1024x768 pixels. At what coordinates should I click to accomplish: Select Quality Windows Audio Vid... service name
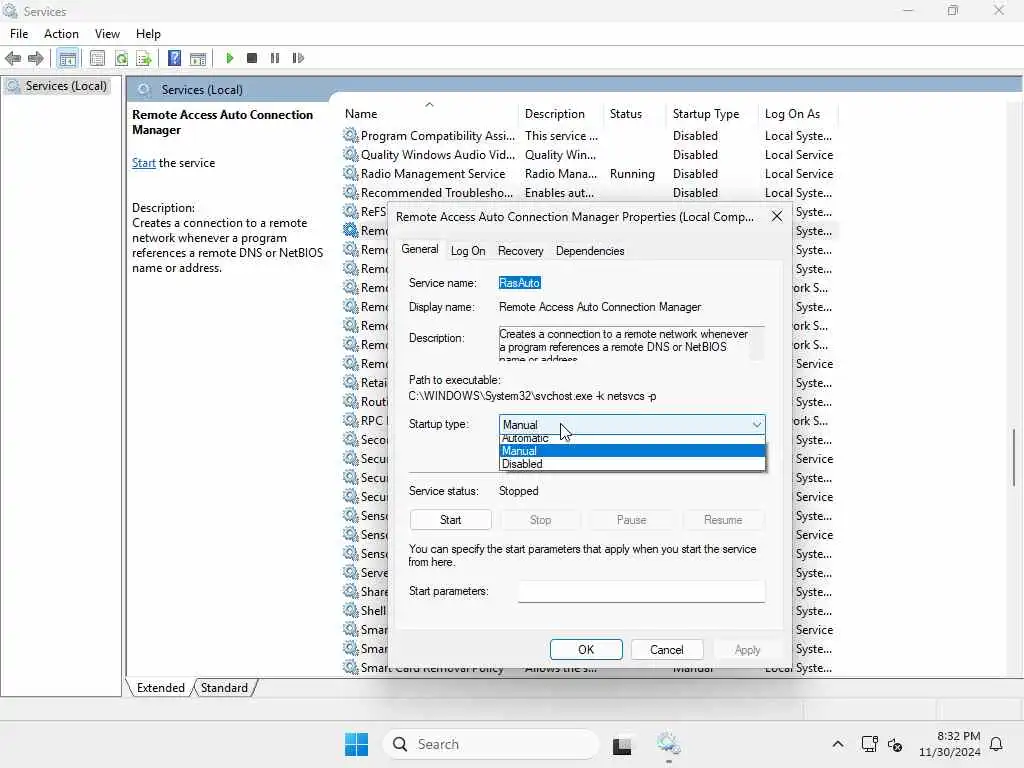point(438,155)
